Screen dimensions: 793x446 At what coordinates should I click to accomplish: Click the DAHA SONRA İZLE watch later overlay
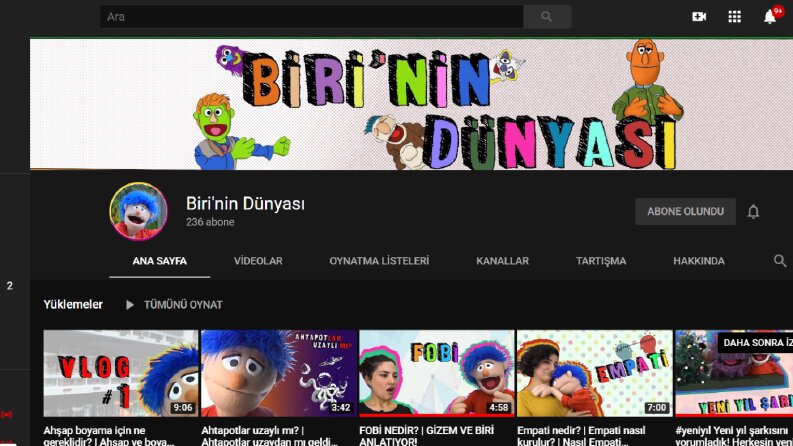(755, 342)
